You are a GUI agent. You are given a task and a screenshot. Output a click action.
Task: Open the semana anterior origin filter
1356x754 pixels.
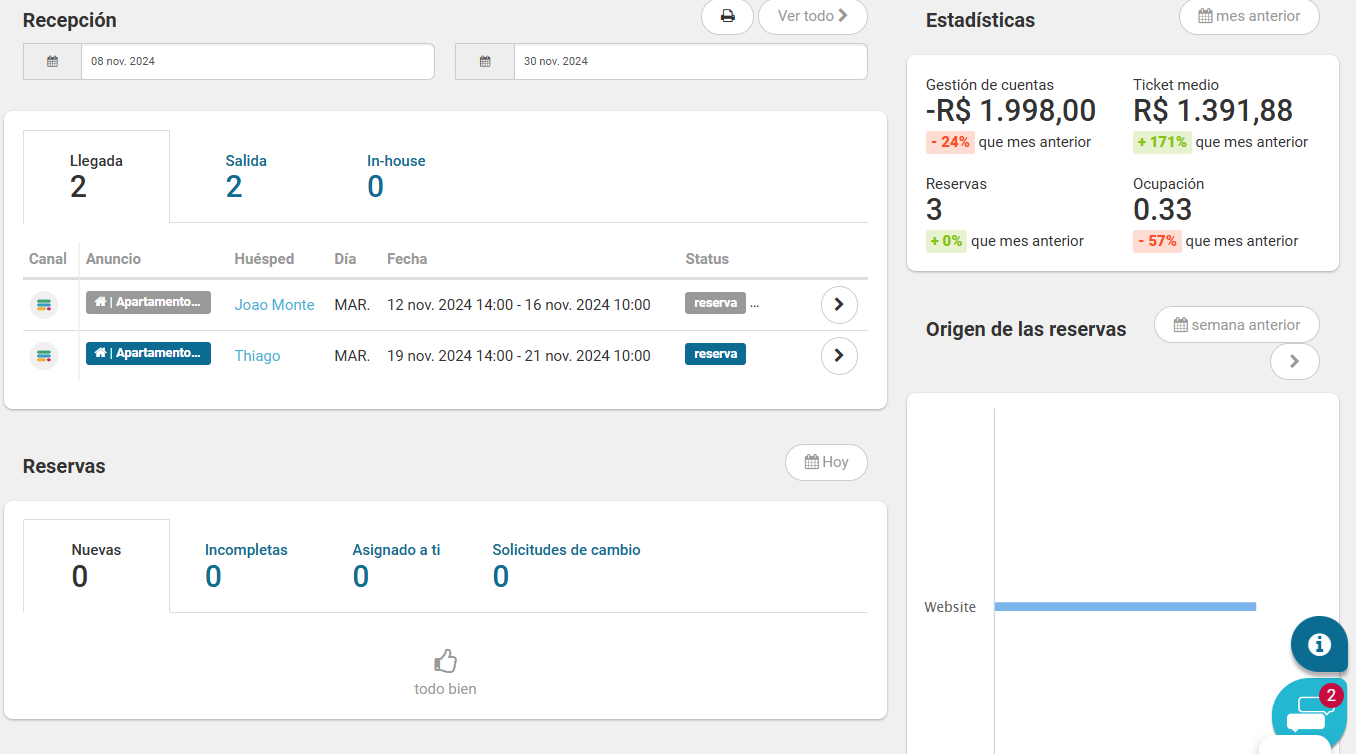click(x=1236, y=325)
